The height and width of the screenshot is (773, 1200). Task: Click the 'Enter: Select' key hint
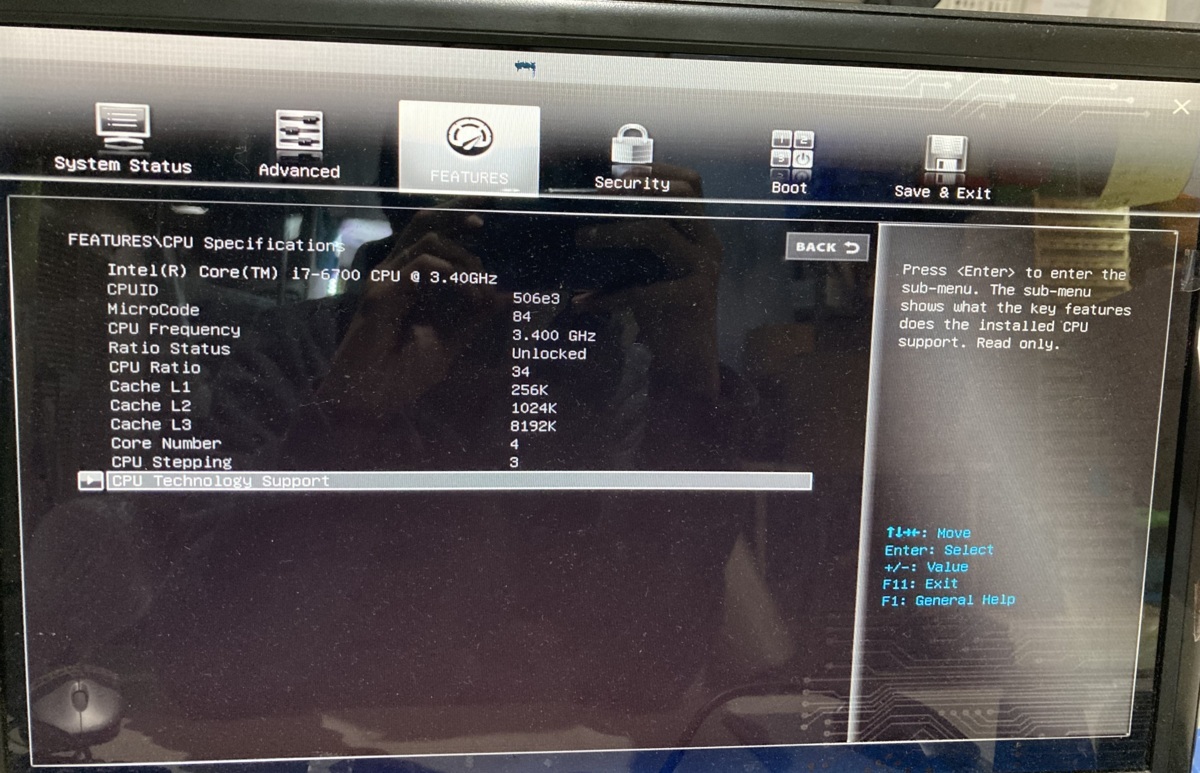[939, 550]
